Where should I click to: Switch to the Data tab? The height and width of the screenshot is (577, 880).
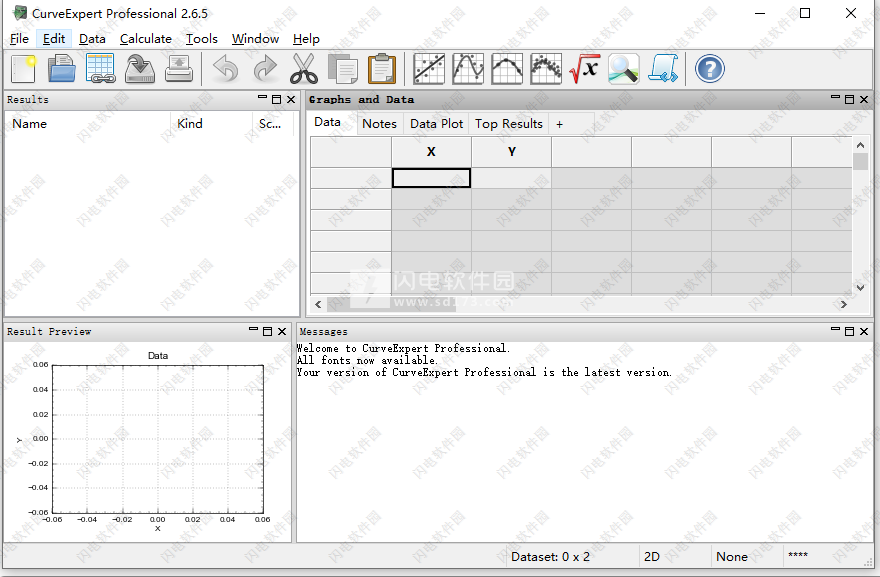pos(328,122)
